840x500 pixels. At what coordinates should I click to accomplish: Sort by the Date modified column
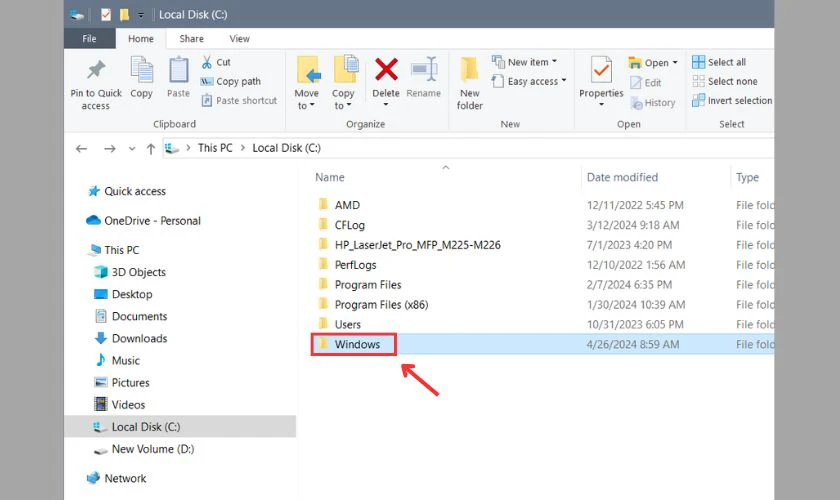[x=622, y=177]
